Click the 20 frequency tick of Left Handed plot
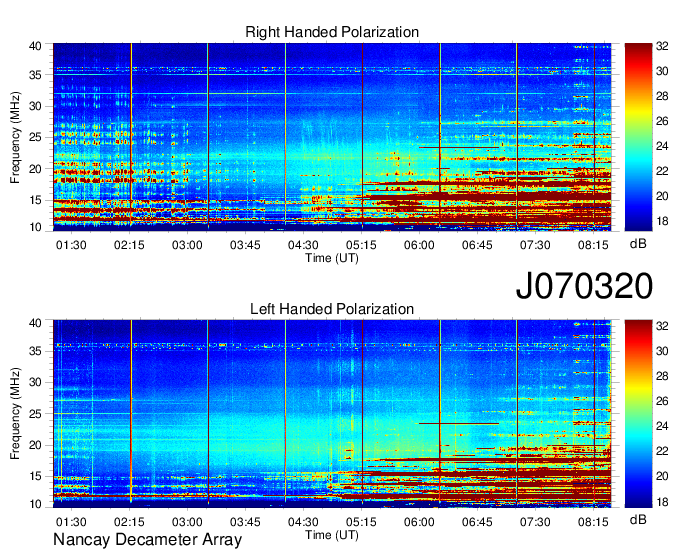 tap(36, 445)
